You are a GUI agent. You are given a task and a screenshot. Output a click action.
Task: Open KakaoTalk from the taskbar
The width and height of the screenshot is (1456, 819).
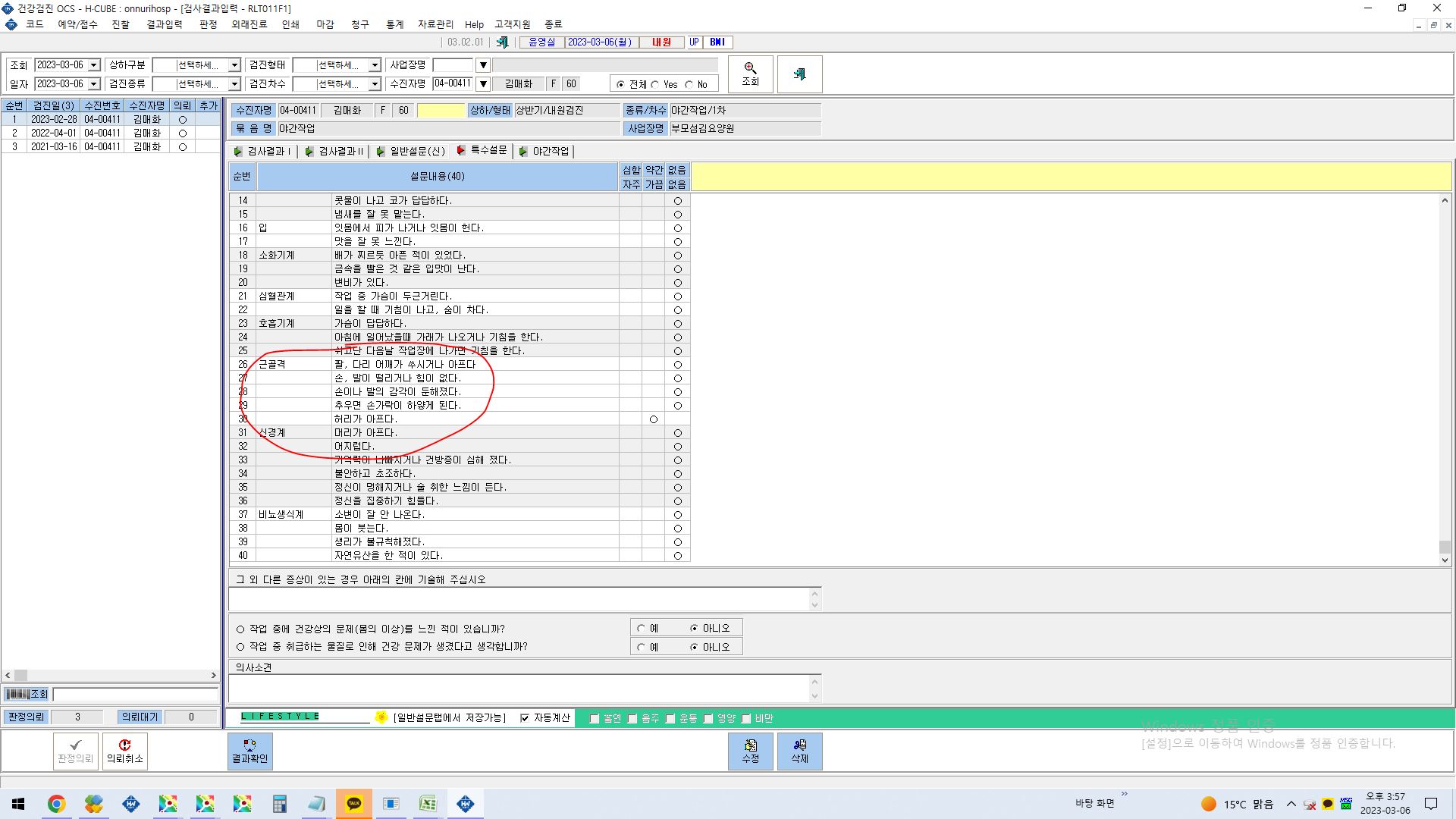tap(354, 804)
